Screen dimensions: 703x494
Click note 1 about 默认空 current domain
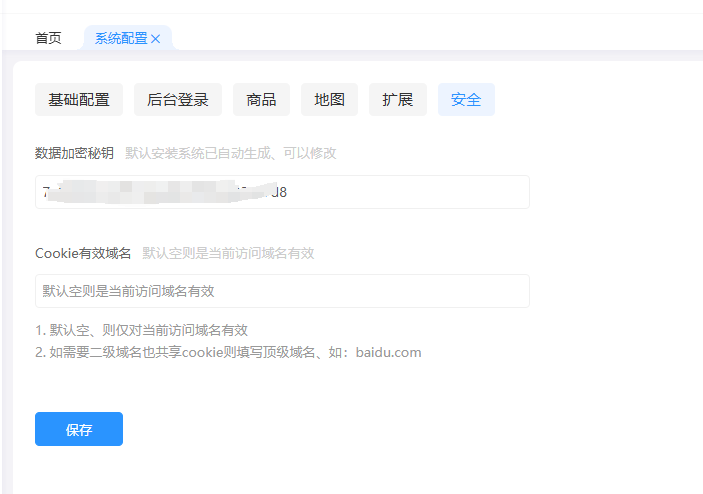(x=141, y=330)
